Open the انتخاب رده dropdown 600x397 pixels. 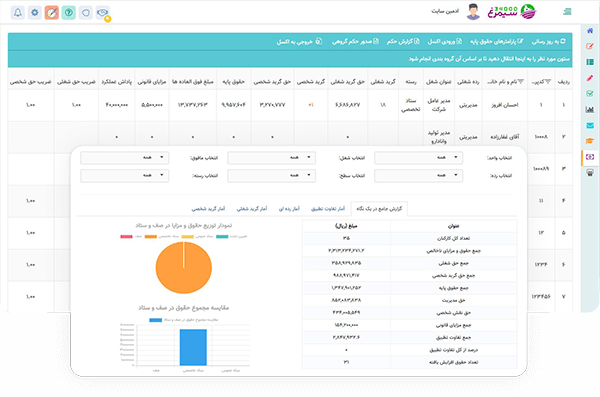click(418, 175)
